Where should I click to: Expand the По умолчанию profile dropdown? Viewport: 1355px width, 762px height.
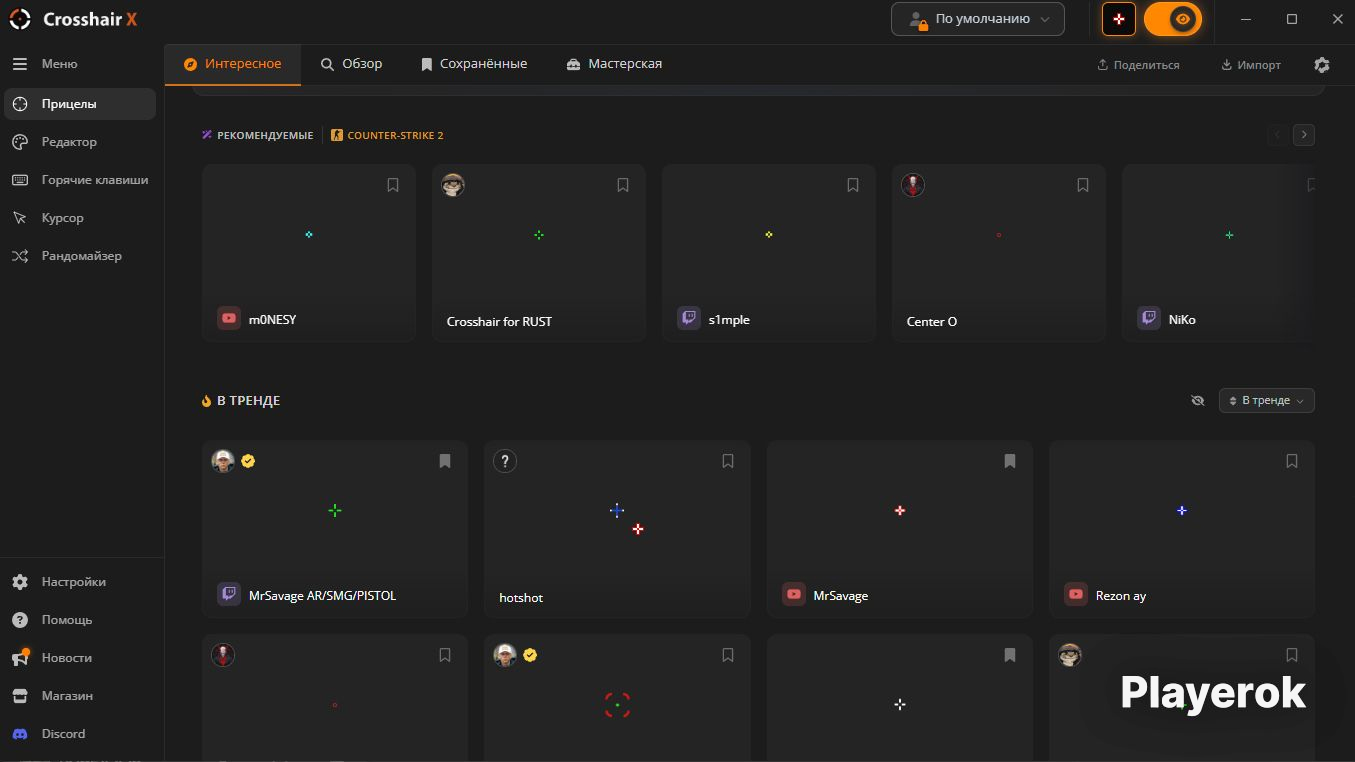pos(978,19)
